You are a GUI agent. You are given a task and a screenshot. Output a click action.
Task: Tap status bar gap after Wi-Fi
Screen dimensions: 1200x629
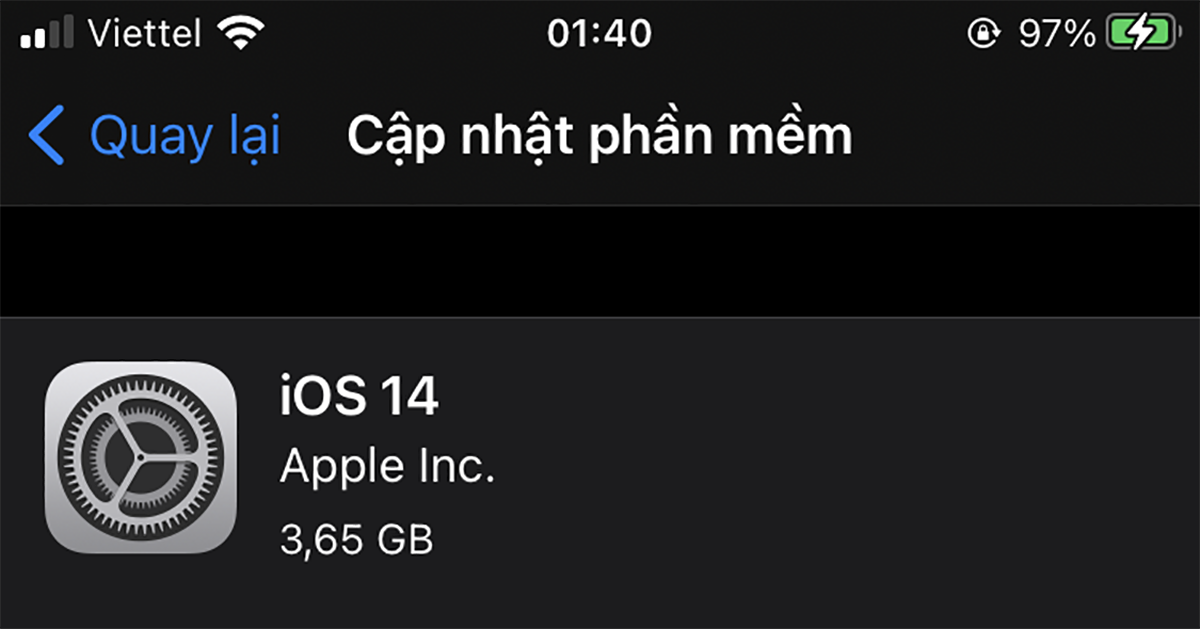pos(398,35)
